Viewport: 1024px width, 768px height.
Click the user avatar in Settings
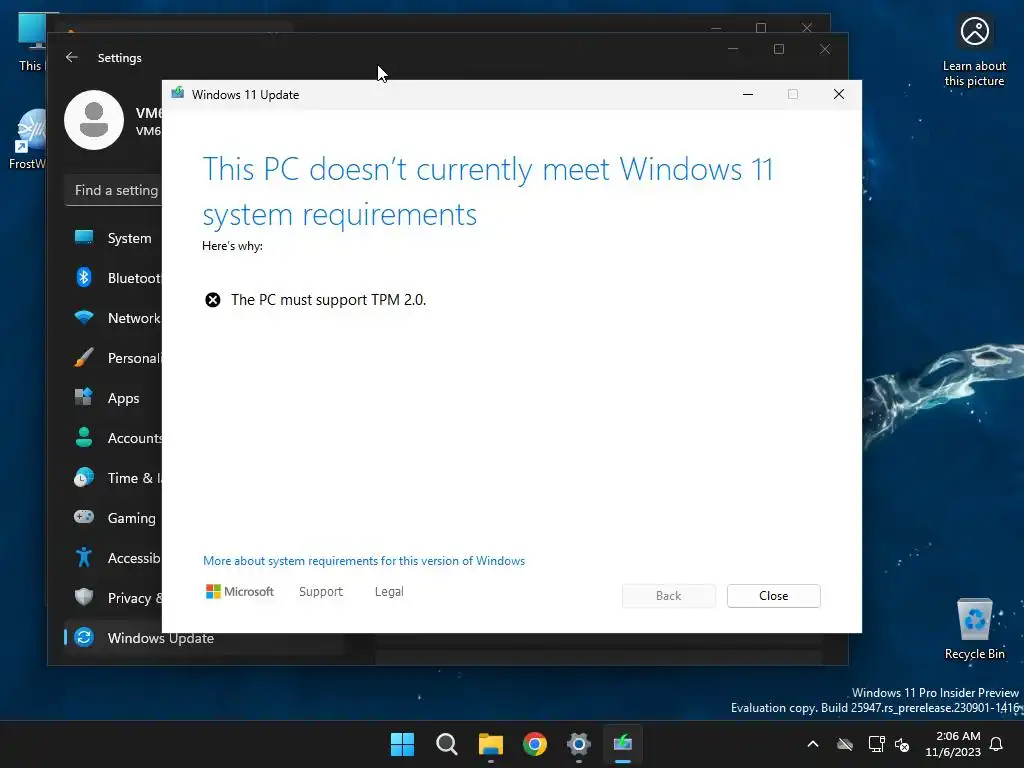coord(94,120)
